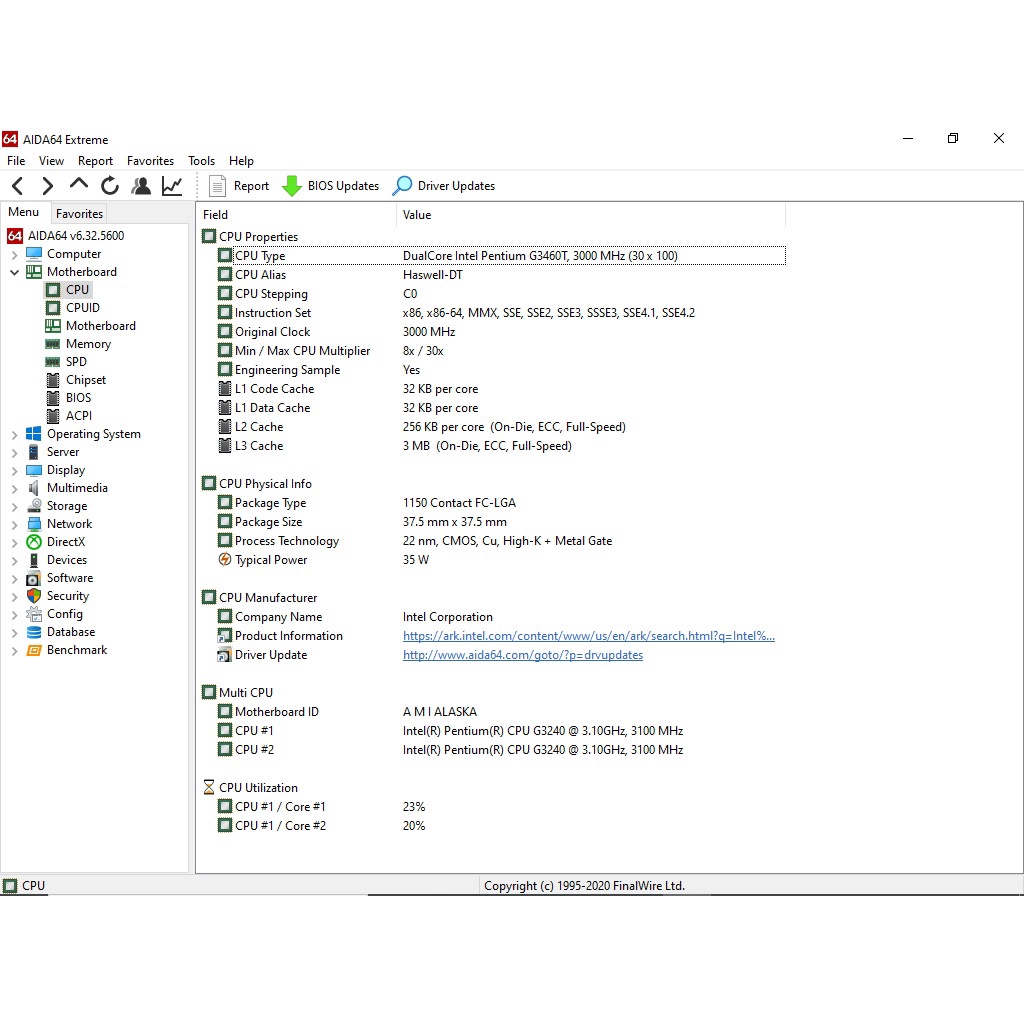This screenshot has width=1024, height=1024.
Task: Open the Memory tree item
Action: click(88, 344)
